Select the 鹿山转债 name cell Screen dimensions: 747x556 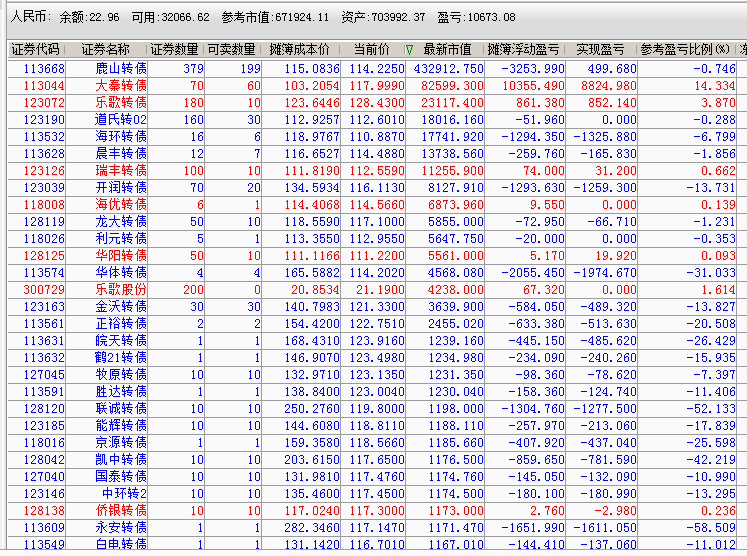click(121, 69)
